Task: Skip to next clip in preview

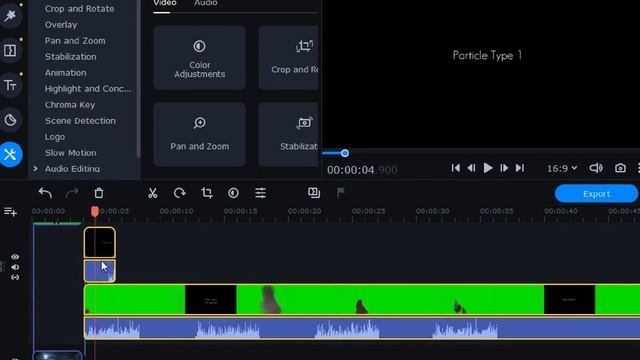Action: click(520, 168)
